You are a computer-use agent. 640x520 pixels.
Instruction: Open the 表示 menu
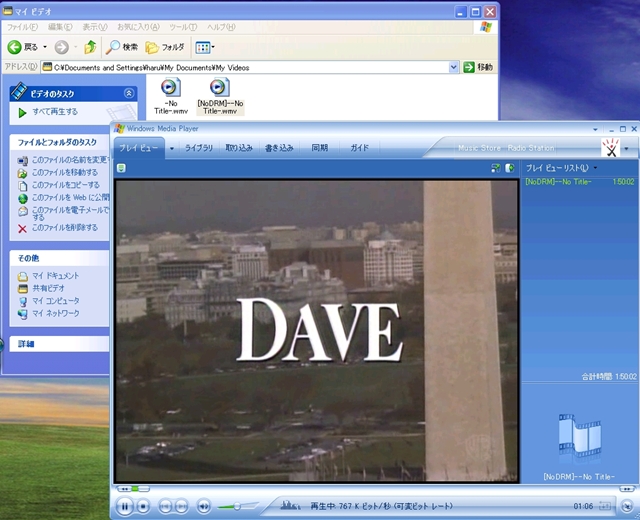point(95,27)
